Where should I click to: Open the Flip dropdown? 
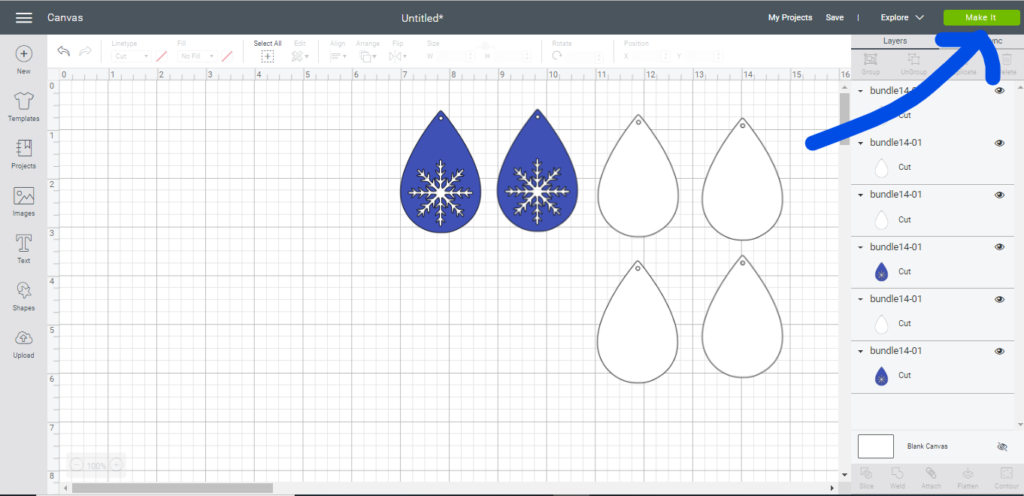[398, 57]
